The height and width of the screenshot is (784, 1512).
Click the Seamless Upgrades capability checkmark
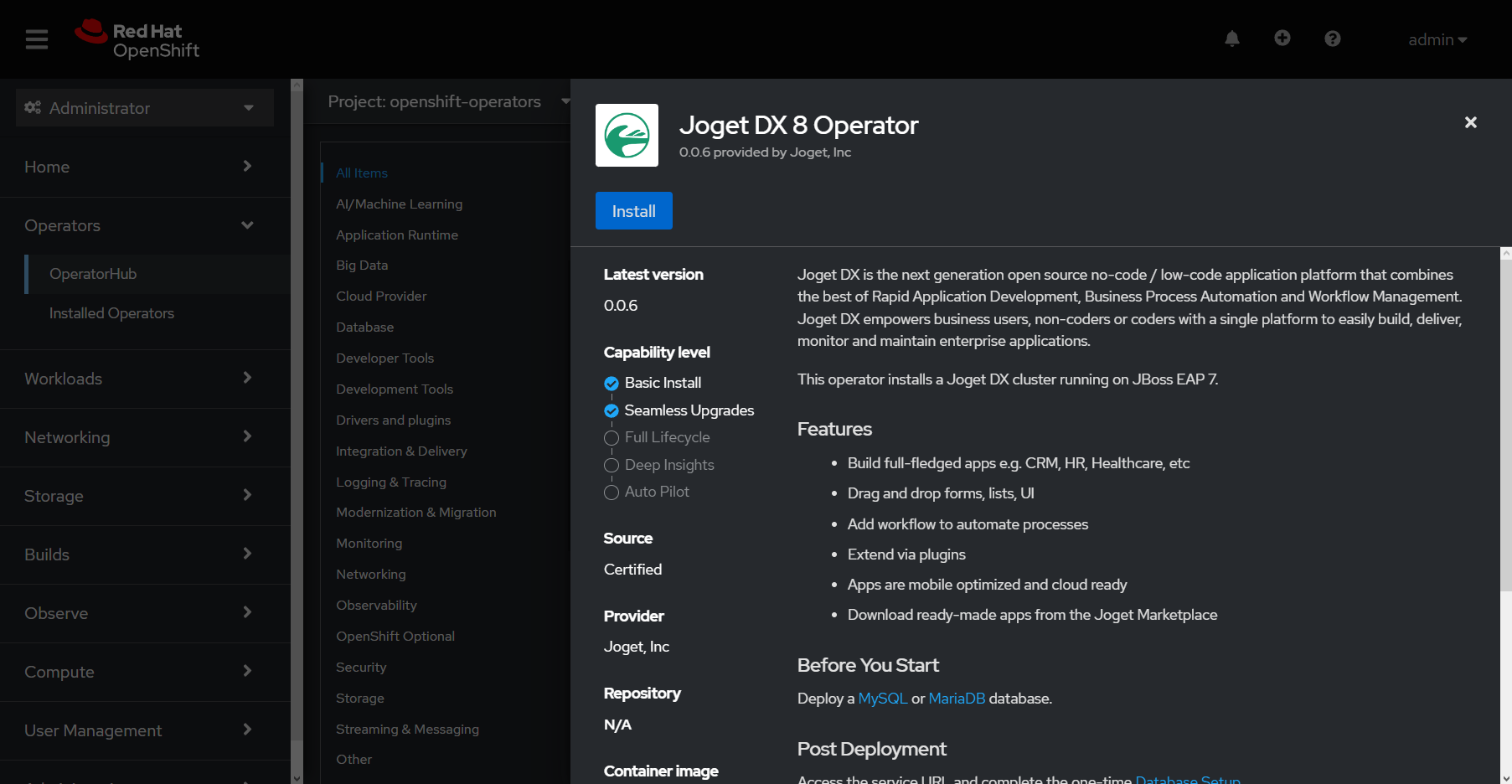pyautogui.click(x=612, y=410)
